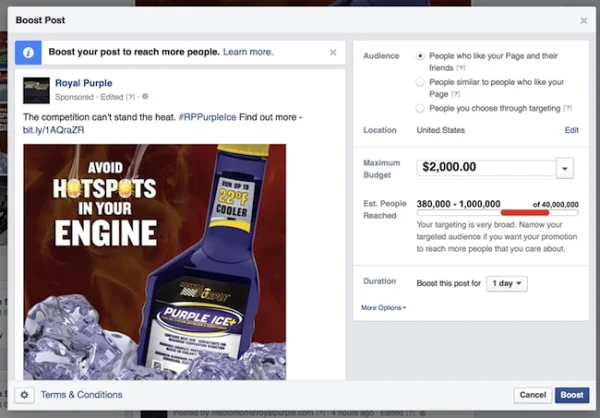Select People who like your Page and friends
Screen dimensions: 600x418
420,56
